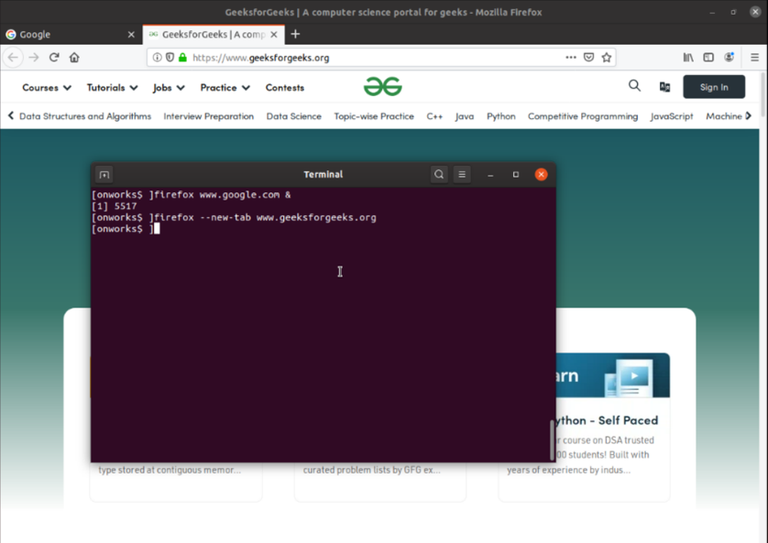
Task: Close the GeeksforGeeks tab
Action: tap(274, 34)
